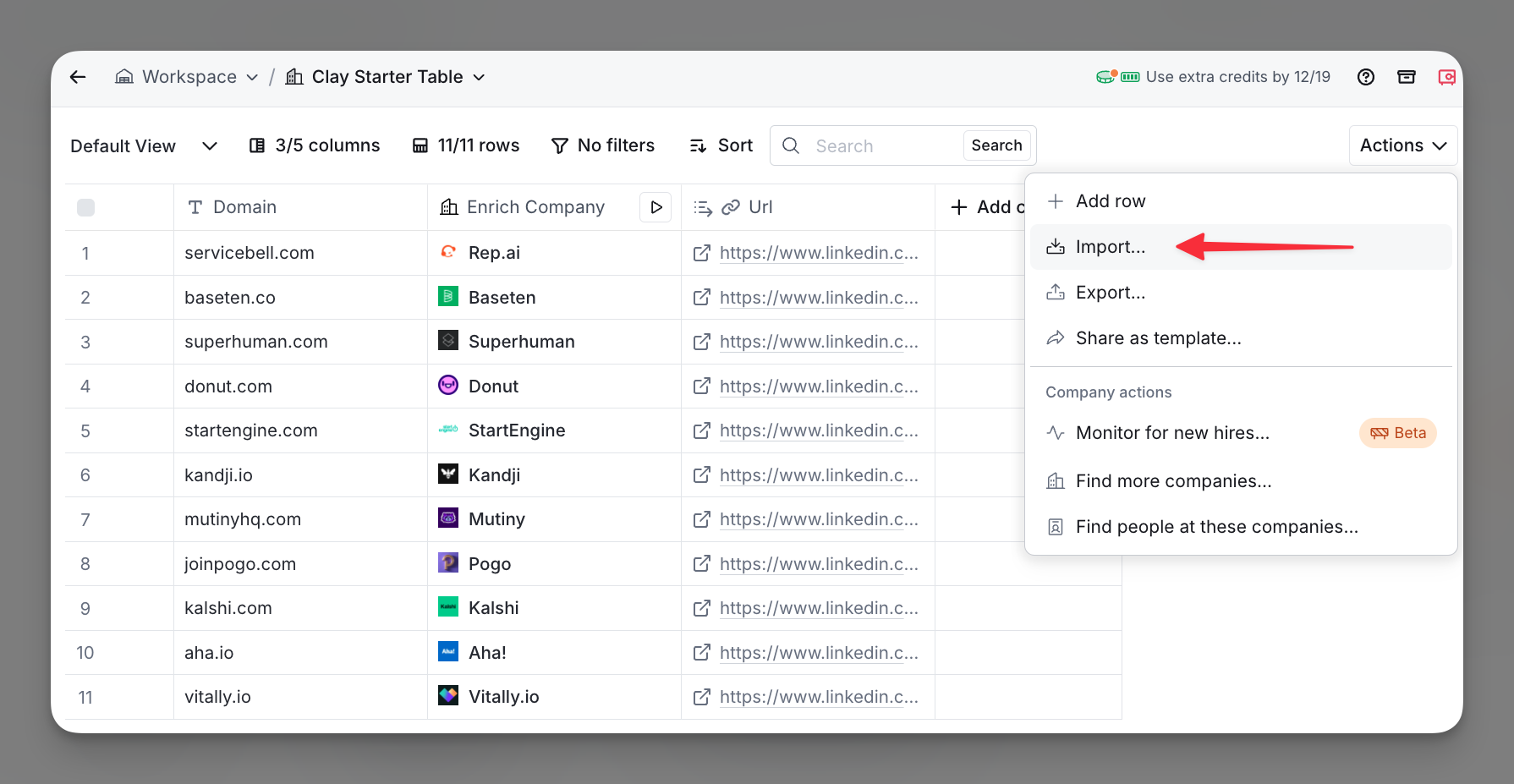Select the vitally.io domain cell

[x=300, y=697]
